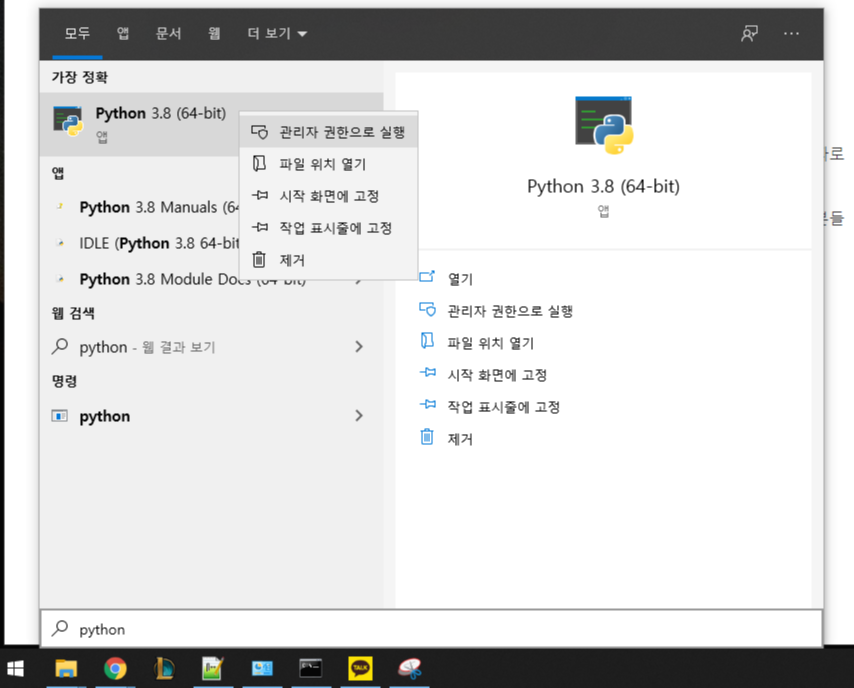Click the magnifier icon beside python web result

pyautogui.click(x=60, y=346)
